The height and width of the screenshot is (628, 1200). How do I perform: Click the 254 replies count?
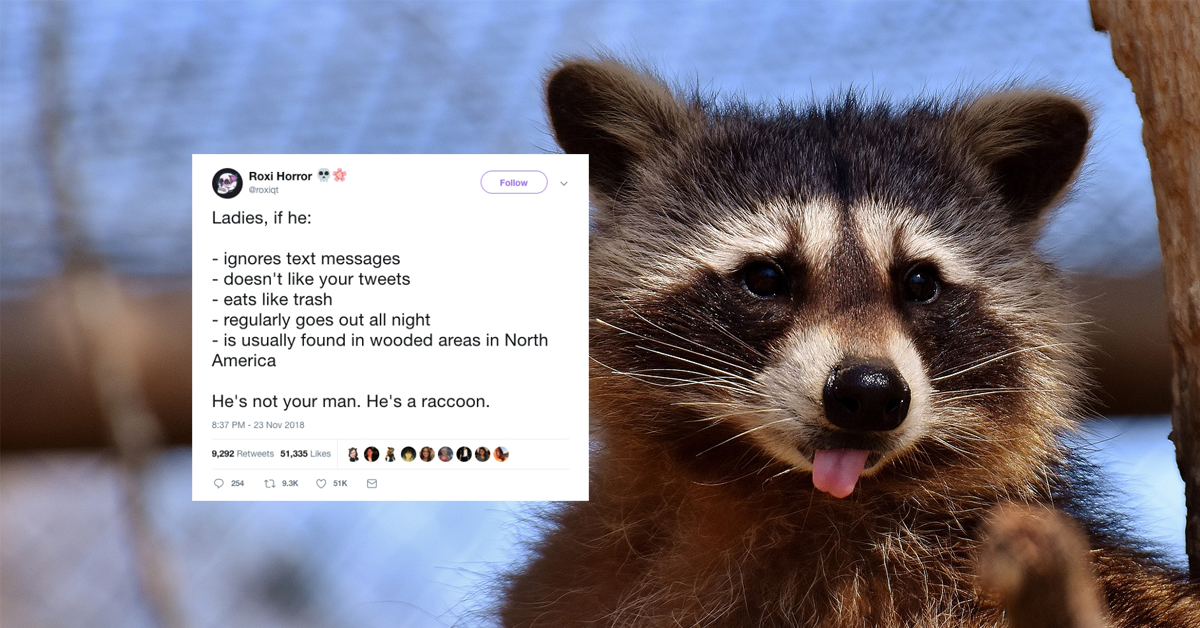click(237, 483)
